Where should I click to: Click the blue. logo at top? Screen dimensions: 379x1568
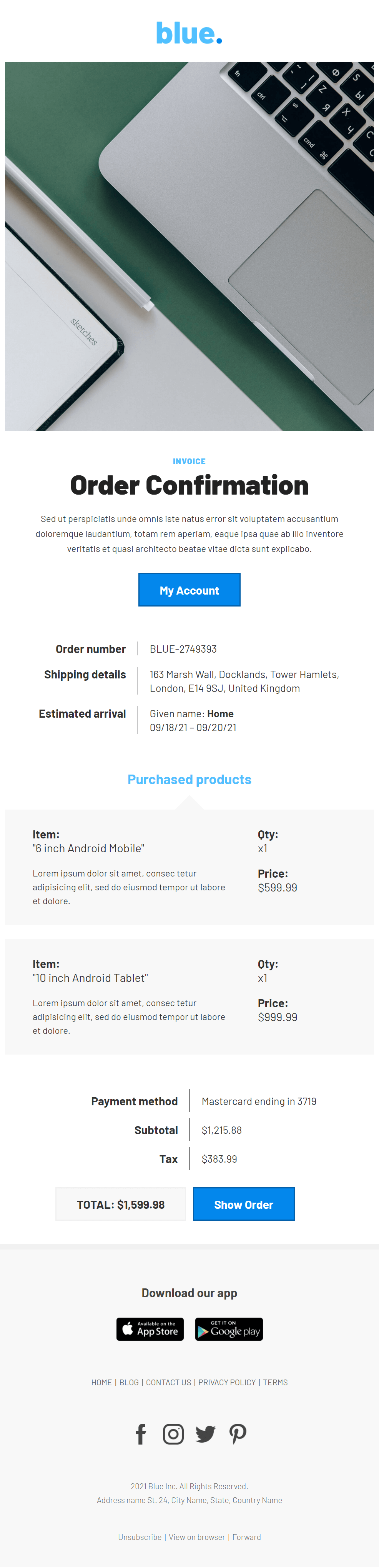pyautogui.click(x=189, y=33)
